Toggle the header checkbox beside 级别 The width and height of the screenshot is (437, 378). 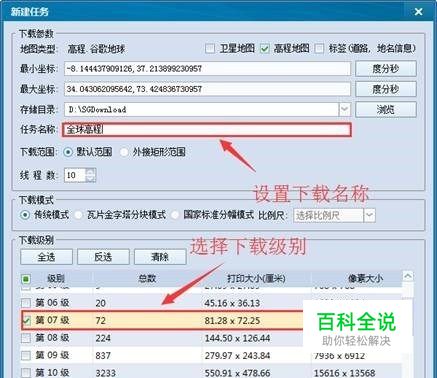(x=26, y=278)
